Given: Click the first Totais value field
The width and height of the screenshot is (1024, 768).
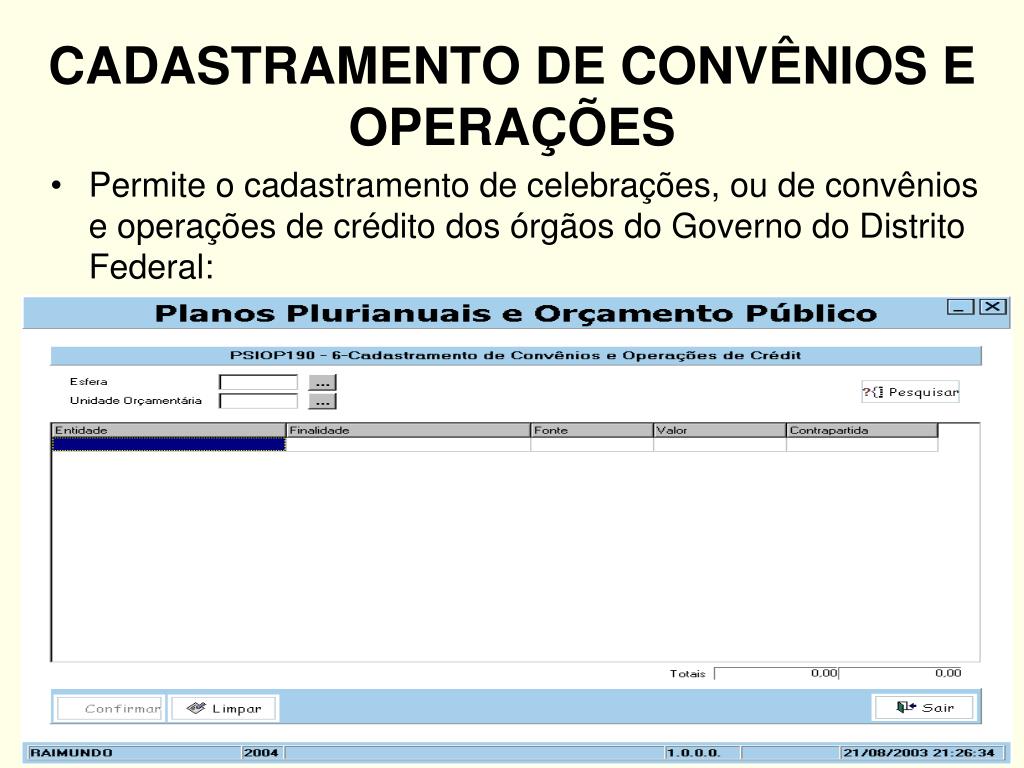Looking at the screenshot, I should 776,673.
